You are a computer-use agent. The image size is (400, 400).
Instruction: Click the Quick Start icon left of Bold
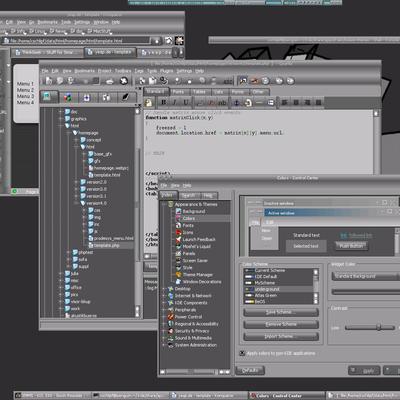coord(148,102)
